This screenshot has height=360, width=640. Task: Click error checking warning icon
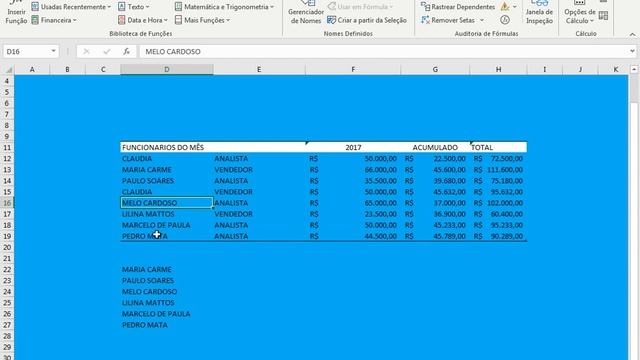(505, 7)
